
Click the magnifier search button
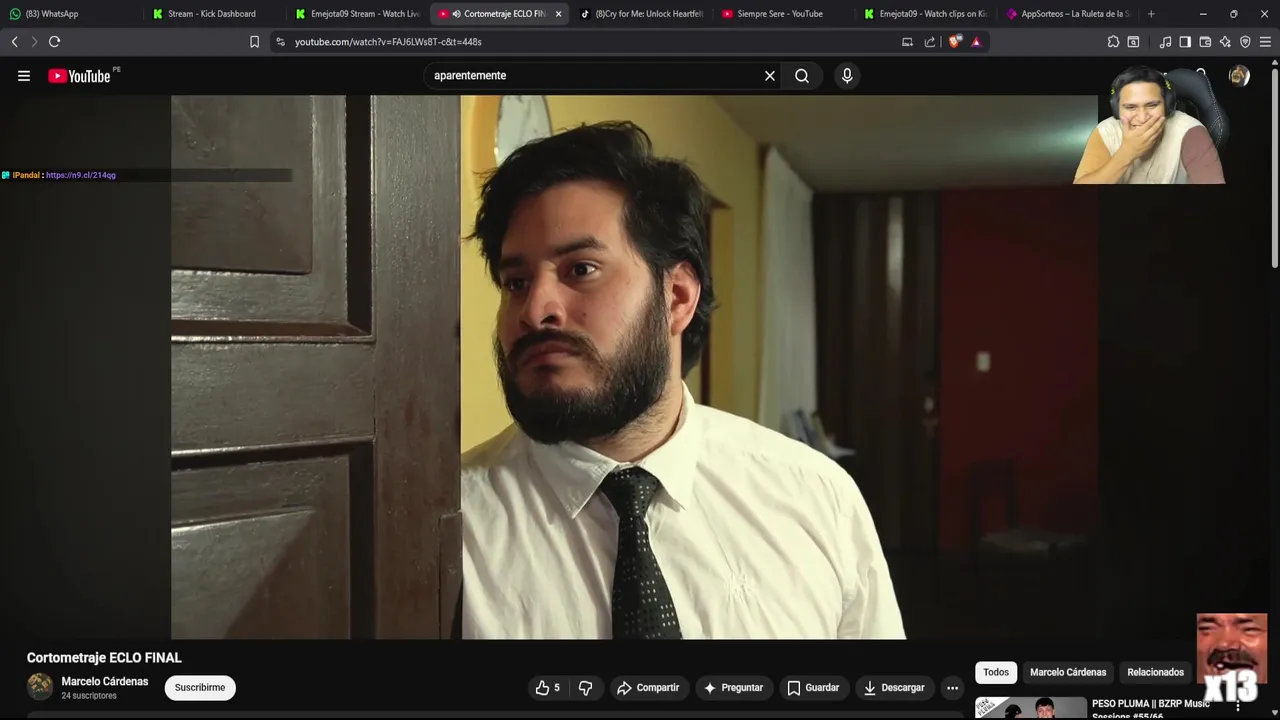(802, 76)
